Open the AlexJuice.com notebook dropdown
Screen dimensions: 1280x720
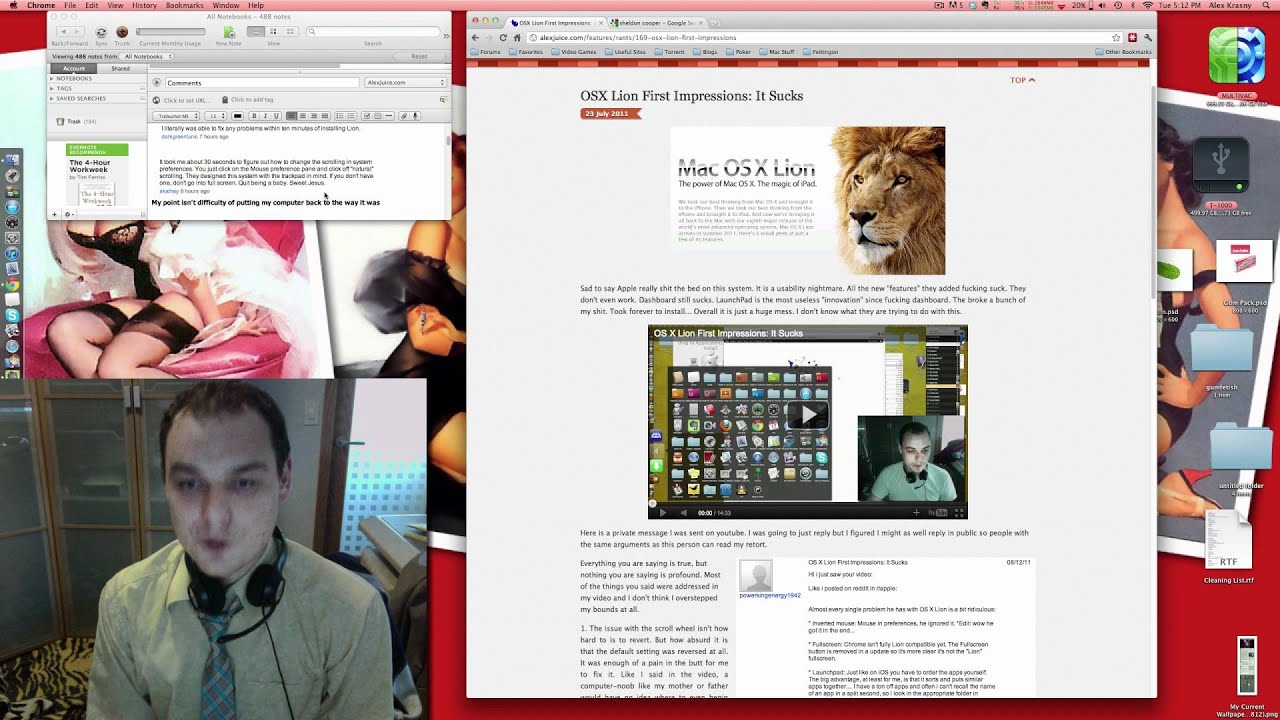[405, 83]
